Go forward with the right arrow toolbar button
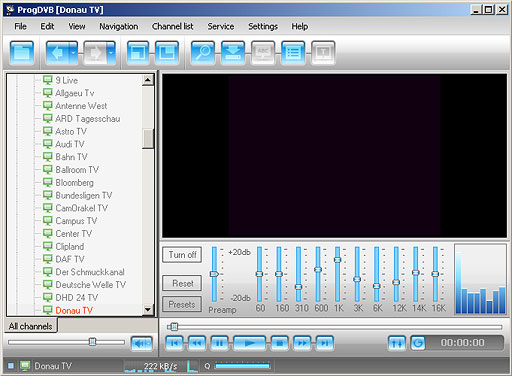The image size is (512, 376). pos(95,53)
